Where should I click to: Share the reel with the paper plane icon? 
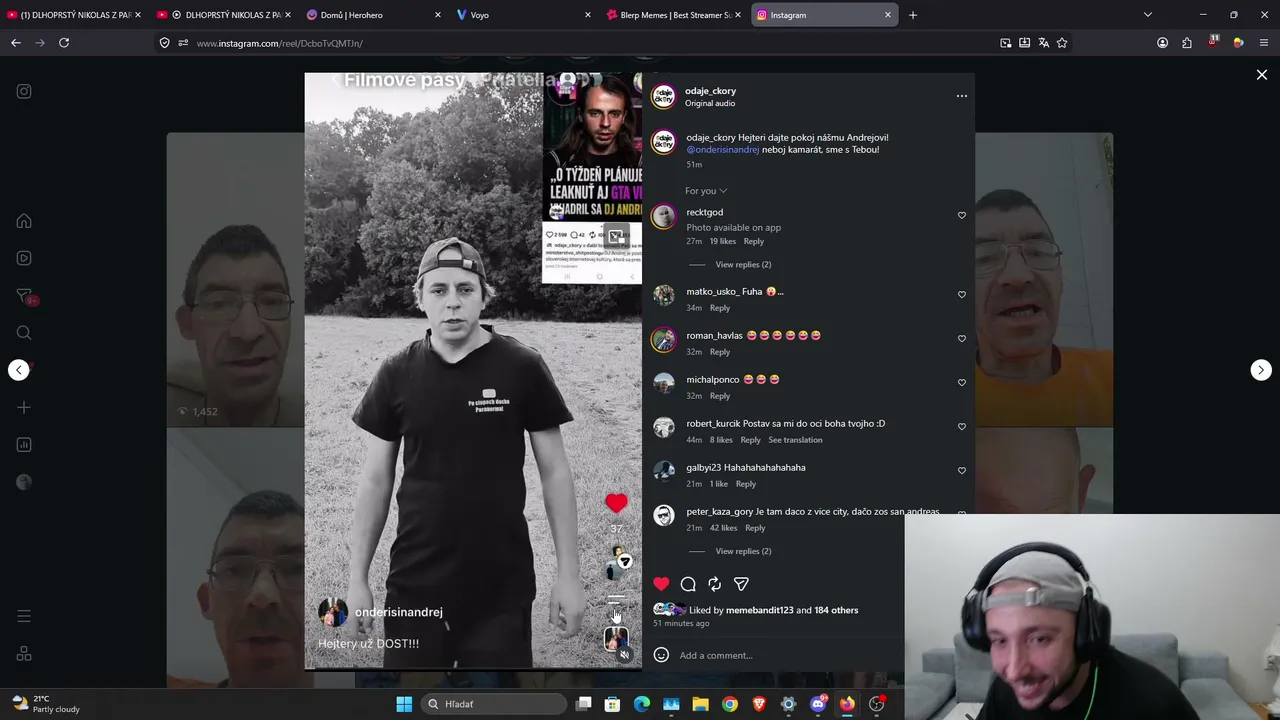click(x=741, y=584)
